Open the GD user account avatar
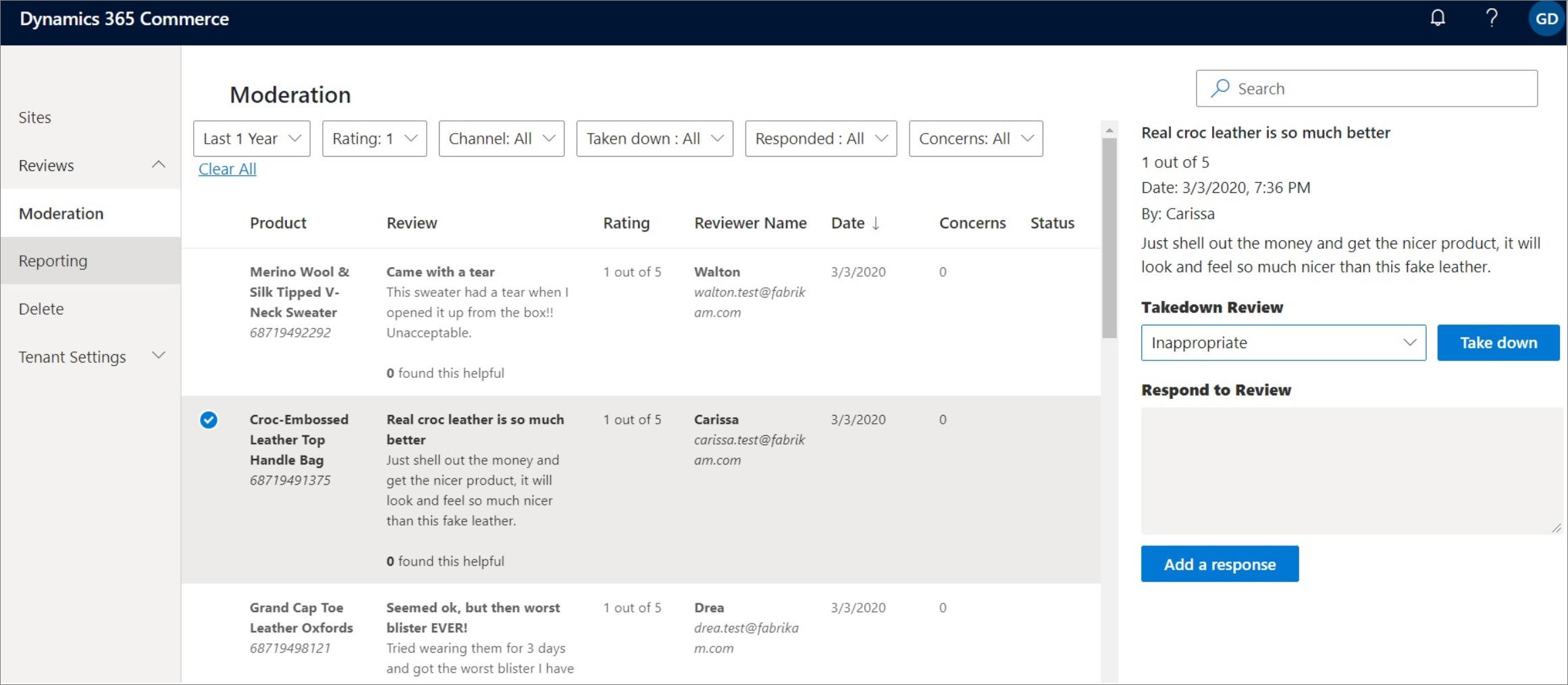This screenshot has height=685, width=1568. [x=1546, y=19]
